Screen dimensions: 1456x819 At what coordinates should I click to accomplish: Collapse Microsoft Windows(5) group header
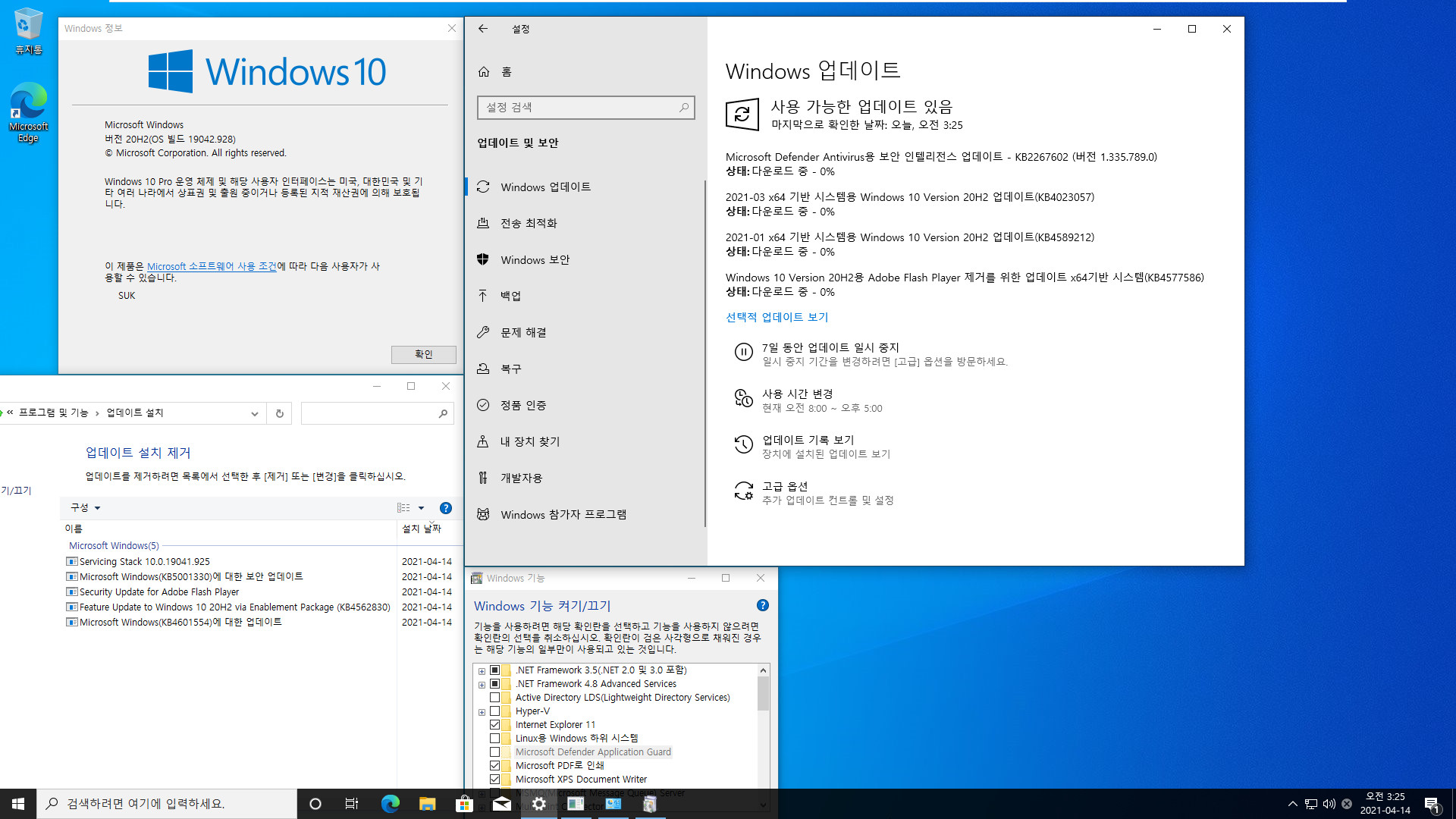(114, 546)
